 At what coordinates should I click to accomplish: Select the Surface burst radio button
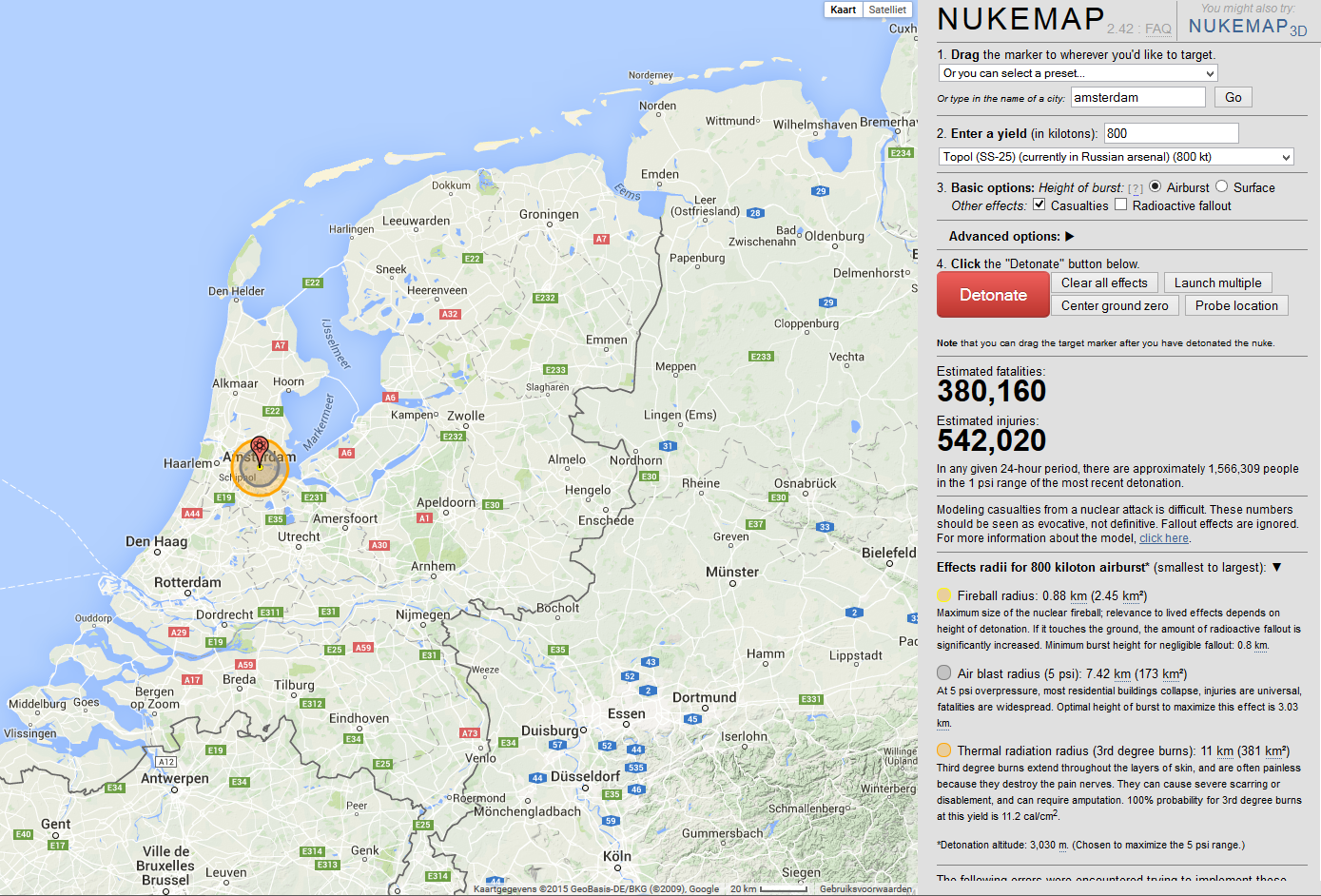click(x=1221, y=186)
